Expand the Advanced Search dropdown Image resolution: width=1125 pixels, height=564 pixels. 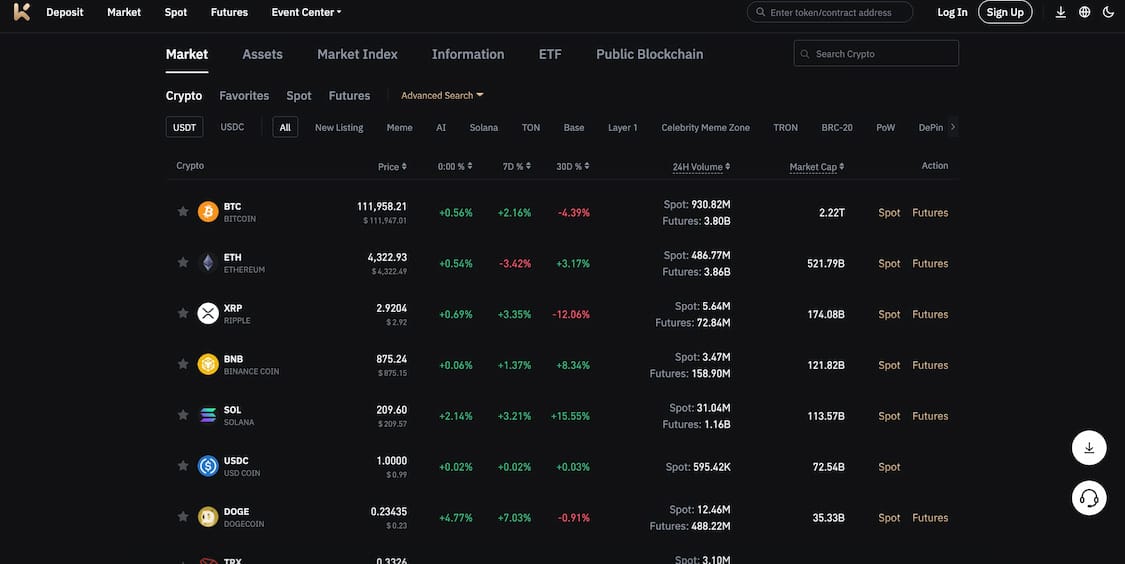442,95
